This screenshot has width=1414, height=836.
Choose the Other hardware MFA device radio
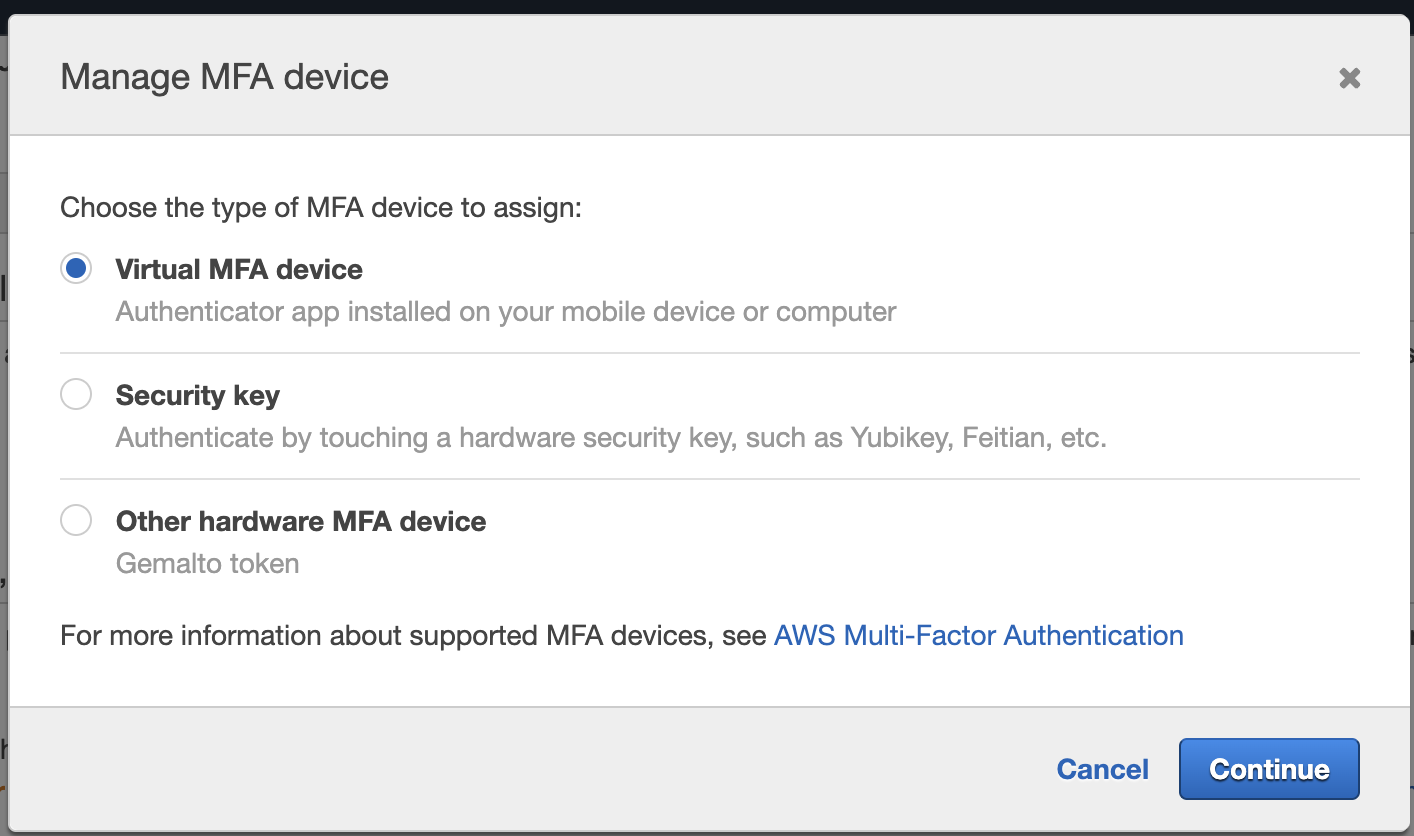tap(76, 521)
